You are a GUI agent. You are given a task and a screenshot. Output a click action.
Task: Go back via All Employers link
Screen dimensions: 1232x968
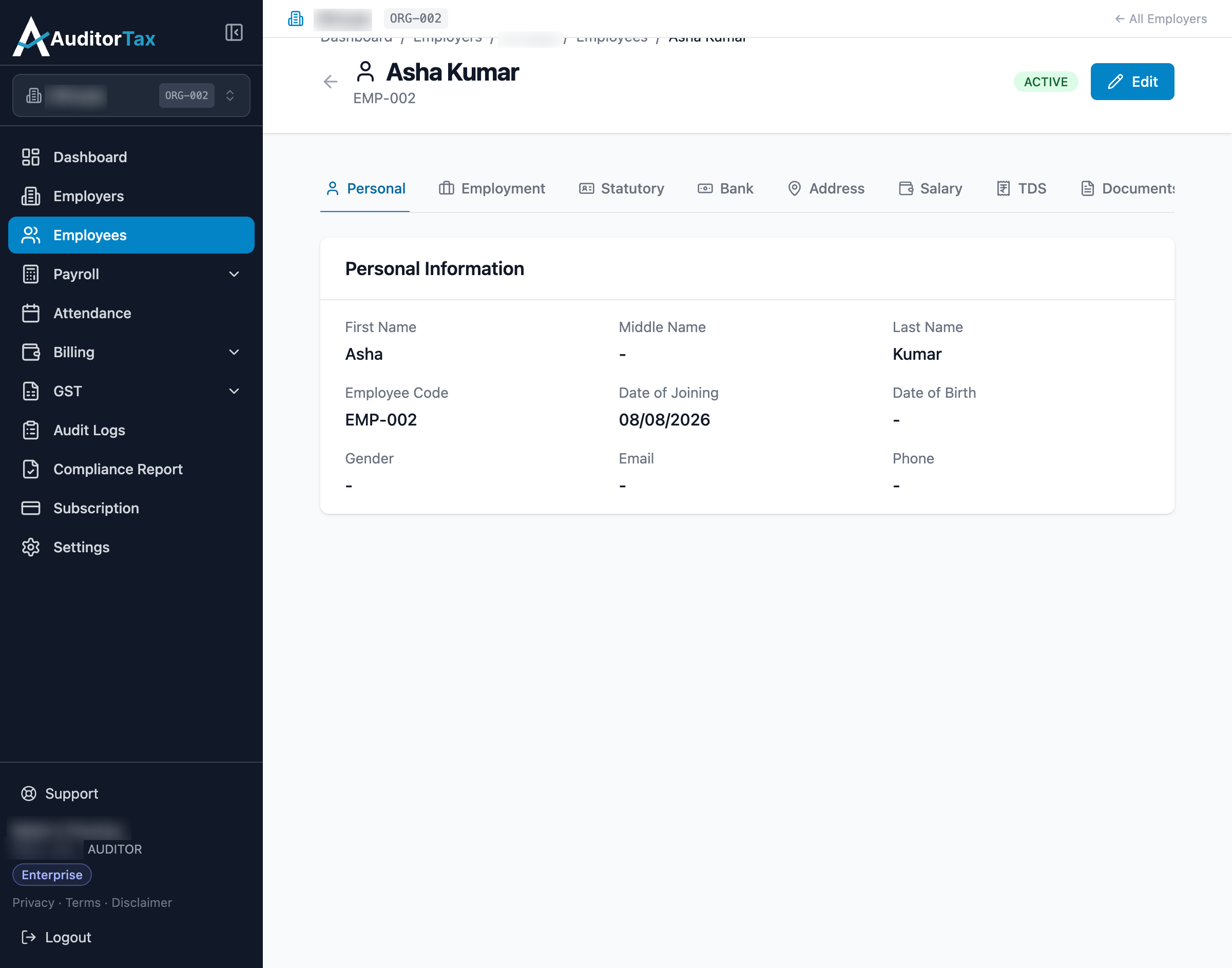pos(1161,18)
